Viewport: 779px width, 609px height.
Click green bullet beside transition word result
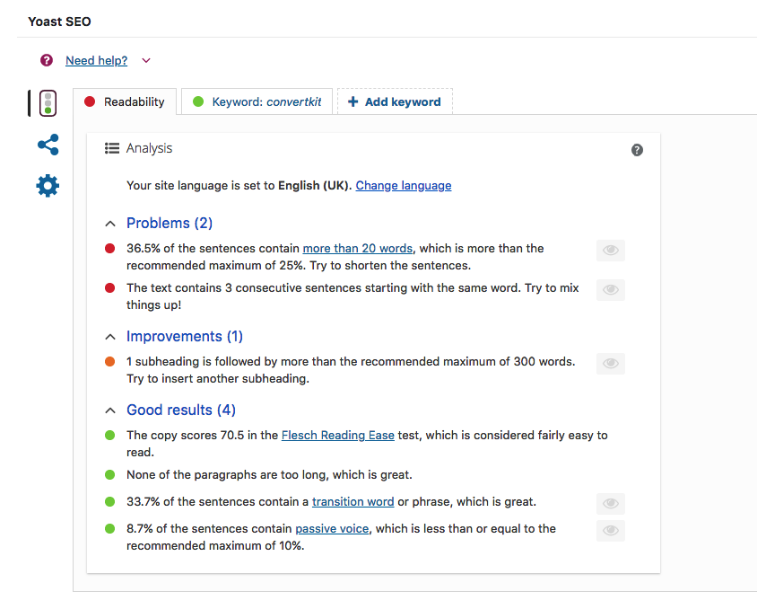[110, 502]
